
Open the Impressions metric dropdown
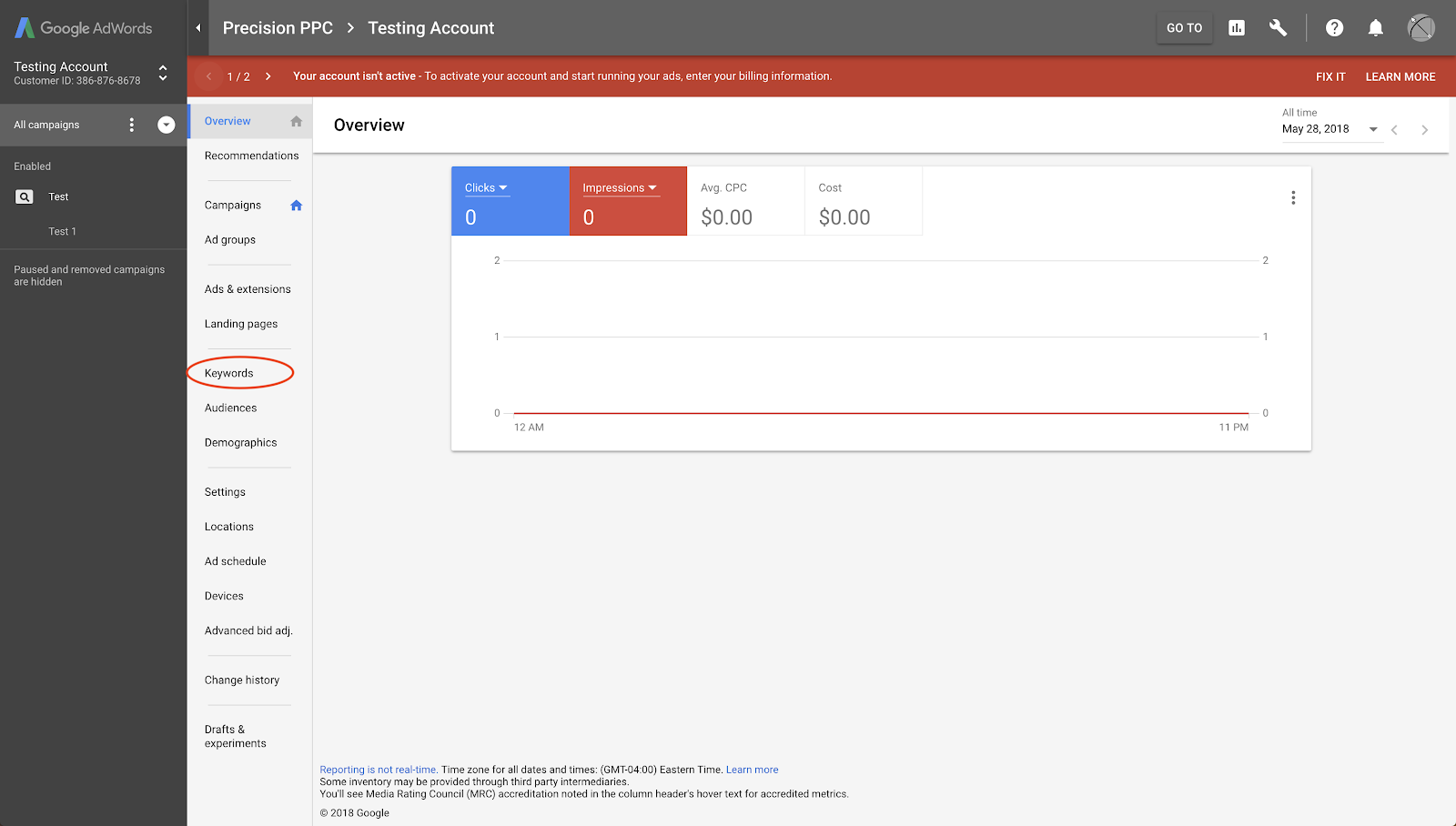tap(620, 188)
